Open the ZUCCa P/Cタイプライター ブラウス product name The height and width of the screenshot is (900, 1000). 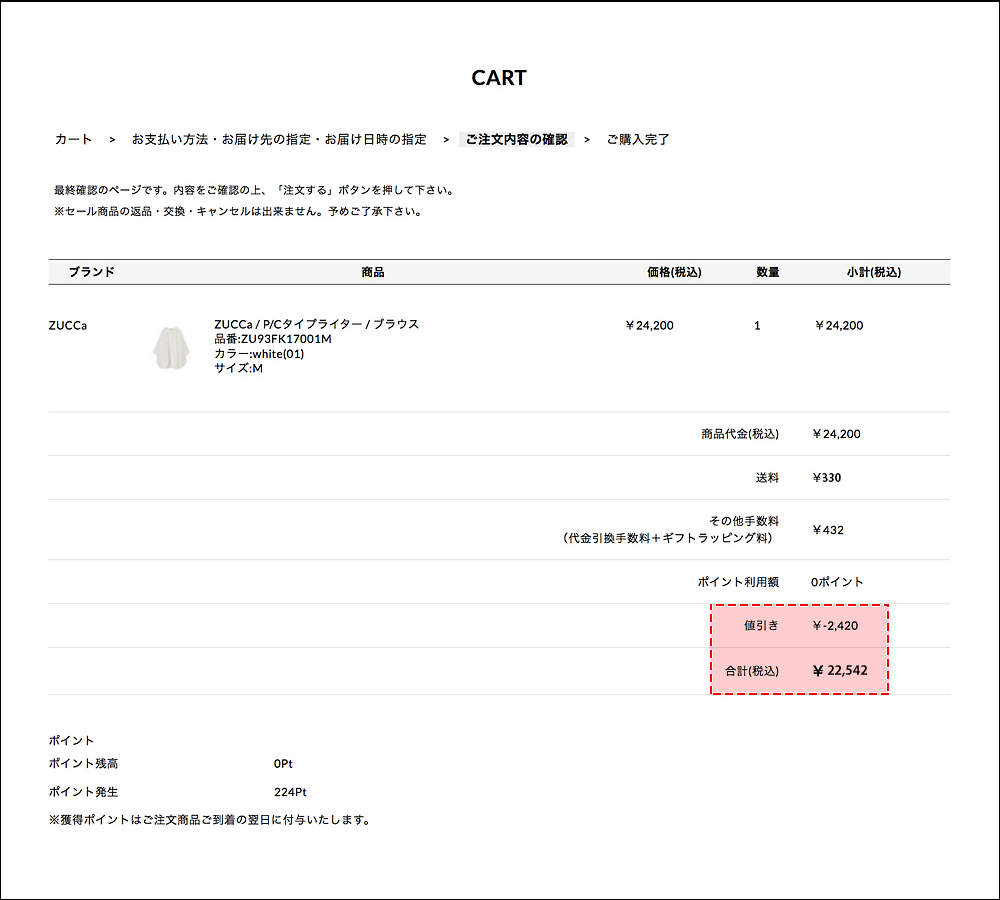tap(316, 324)
